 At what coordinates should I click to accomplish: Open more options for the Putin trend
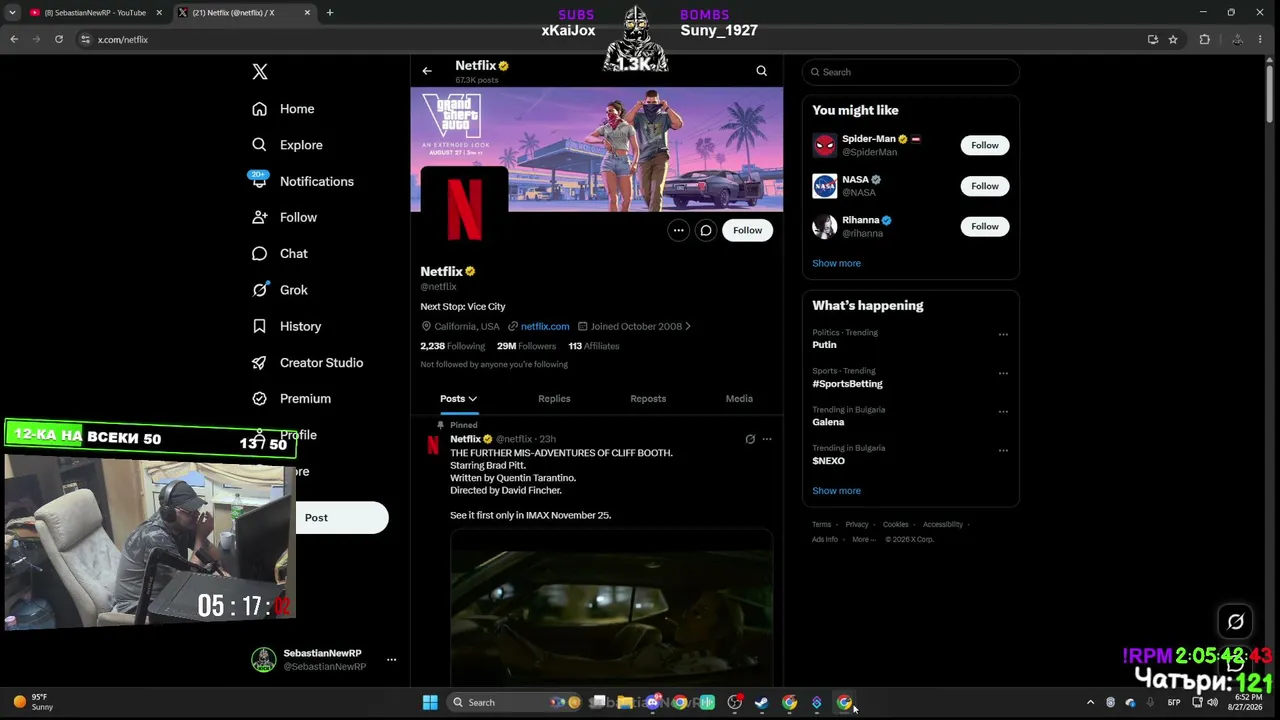(x=1003, y=335)
